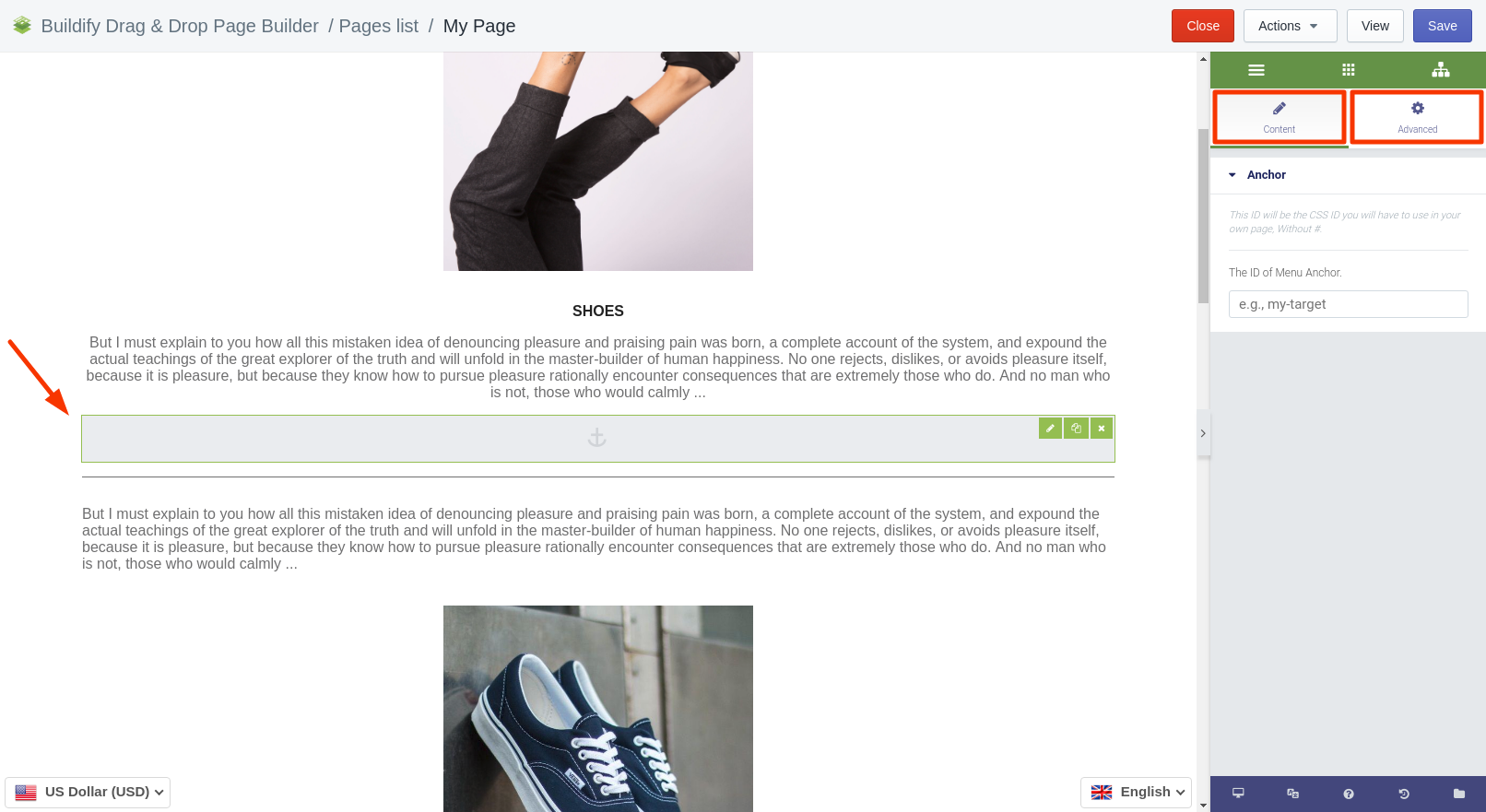Image resolution: width=1486 pixels, height=812 pixels.
Task: Click the Save button
Action: 1442,26
